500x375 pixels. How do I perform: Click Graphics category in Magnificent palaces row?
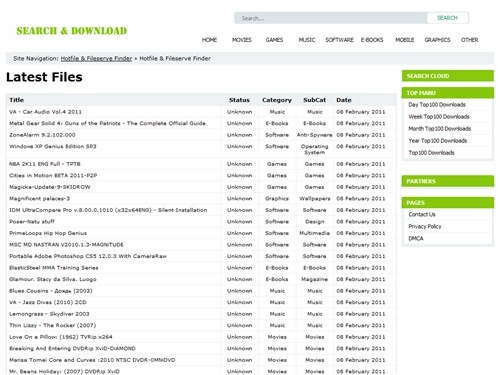[x=277, y=199]
